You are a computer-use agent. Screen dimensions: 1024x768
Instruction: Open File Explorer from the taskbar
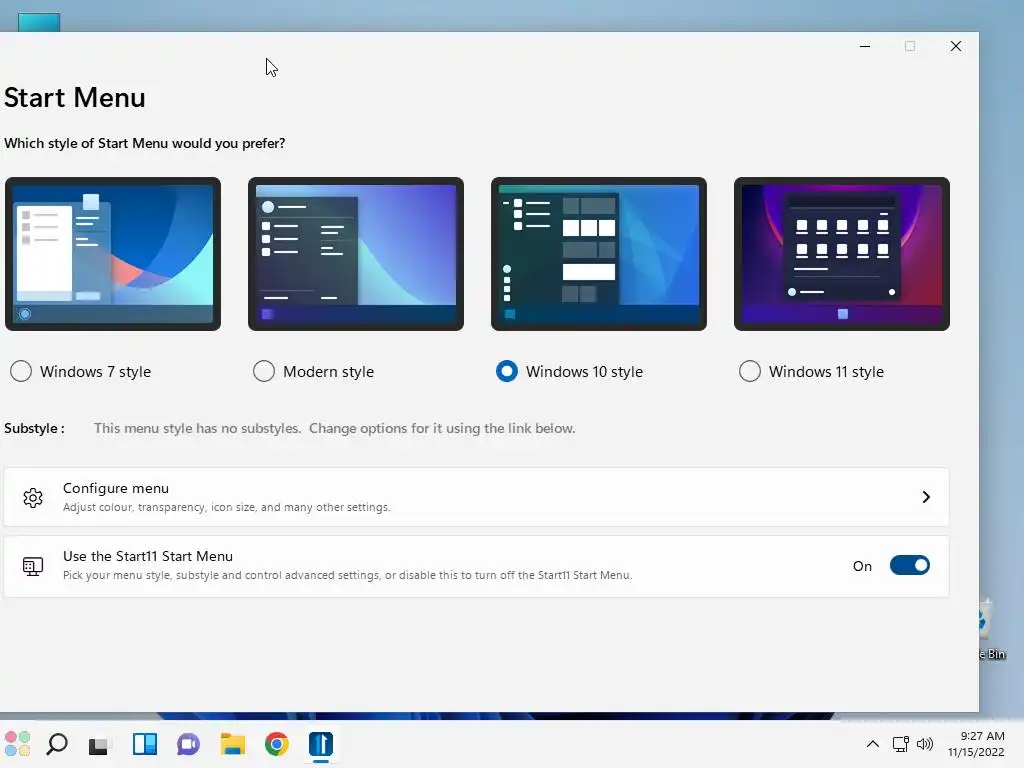tap(232, 744)
